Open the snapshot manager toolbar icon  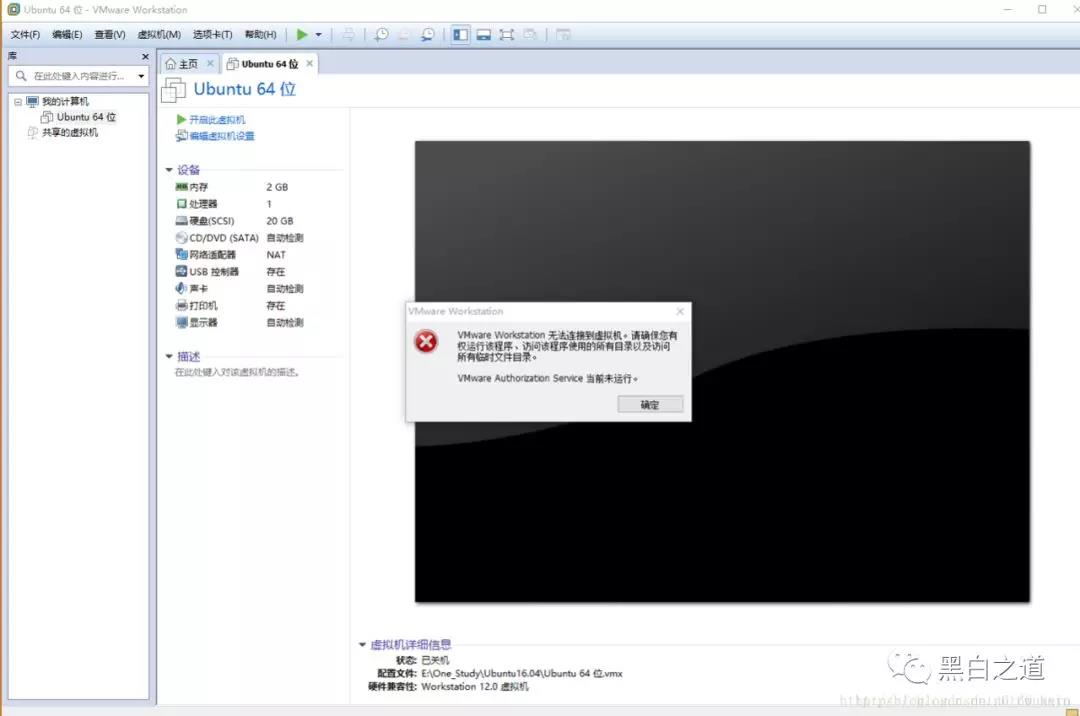pyautogui.click(x=427, y=34)
